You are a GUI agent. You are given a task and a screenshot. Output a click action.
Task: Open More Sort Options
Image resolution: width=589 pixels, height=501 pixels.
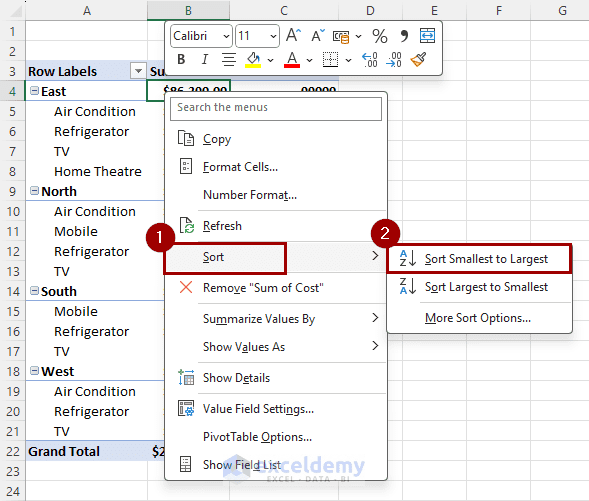tap(479, 318)
